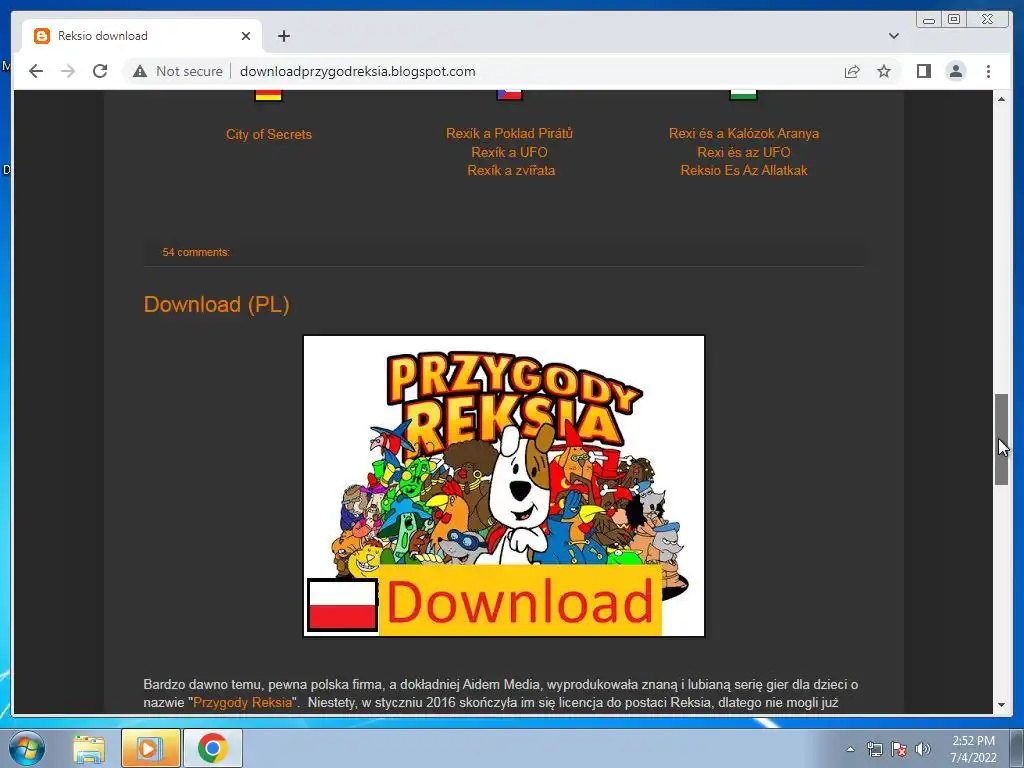1024x768 pixels.
Task: Click the address bar URL
Action: pos(357,71)
